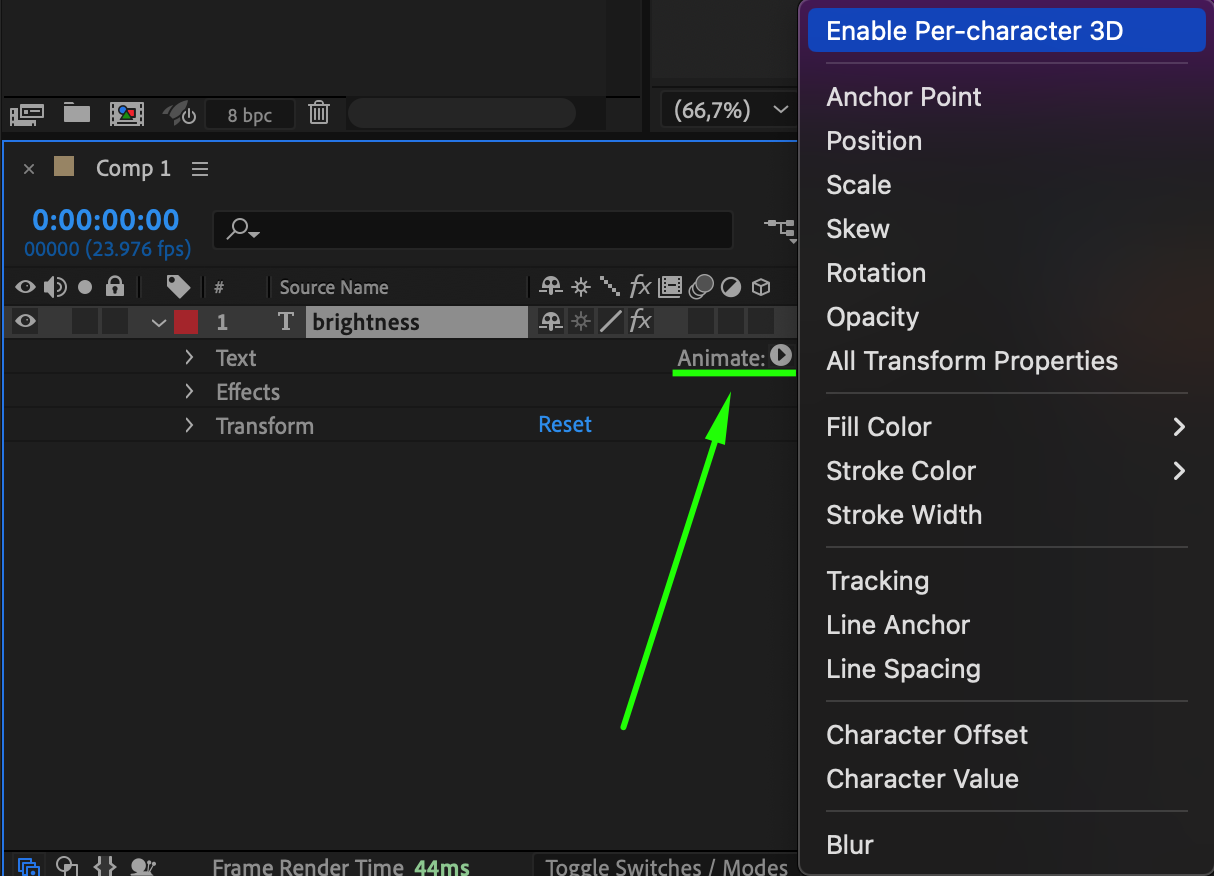Click the text layer type icon
This screenshot has height=876, width=1214.
[x=286, y=322]
